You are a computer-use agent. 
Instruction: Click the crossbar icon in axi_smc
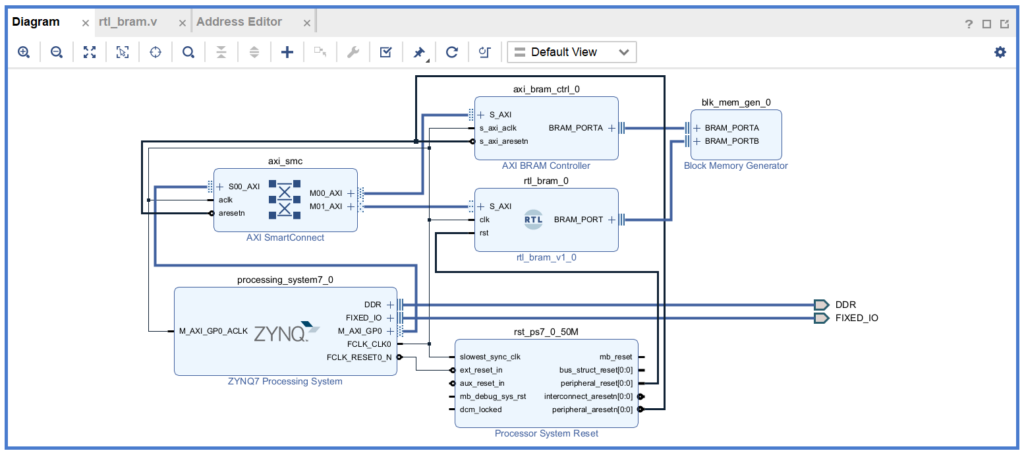click(x=285, y=198)
